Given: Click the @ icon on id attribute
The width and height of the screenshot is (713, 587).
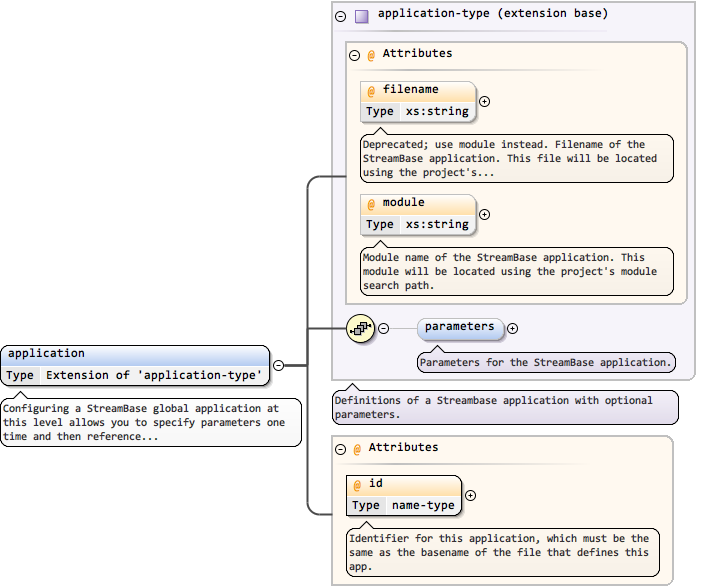Looking at the screenshot, I should point(357,485).
